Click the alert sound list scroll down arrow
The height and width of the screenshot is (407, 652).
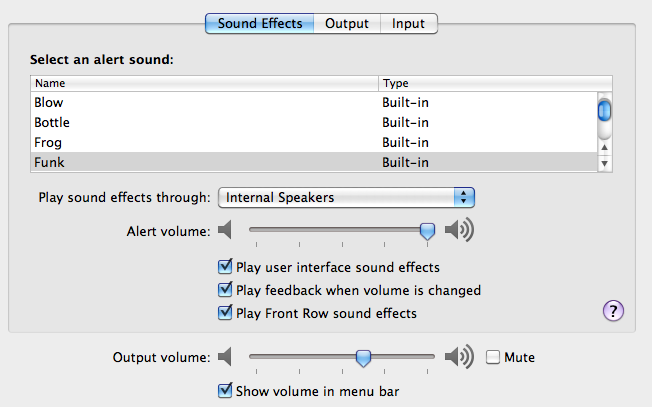tap(604, 162)
